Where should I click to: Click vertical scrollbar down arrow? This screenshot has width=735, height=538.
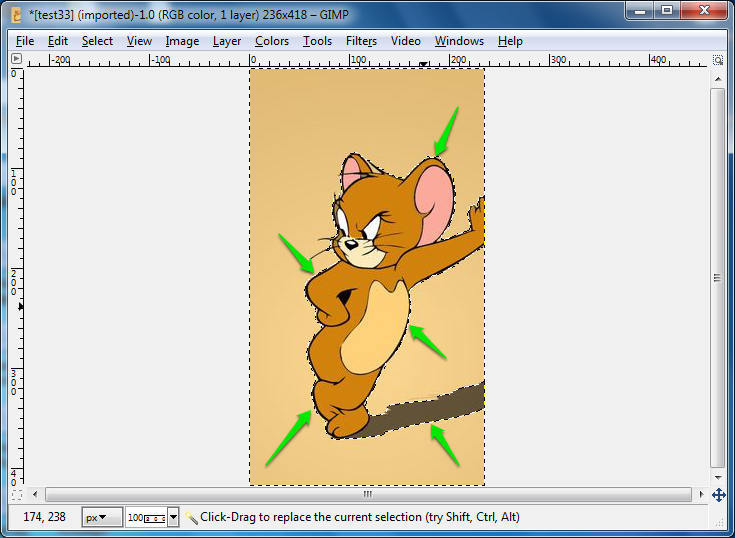coord(718,477)
